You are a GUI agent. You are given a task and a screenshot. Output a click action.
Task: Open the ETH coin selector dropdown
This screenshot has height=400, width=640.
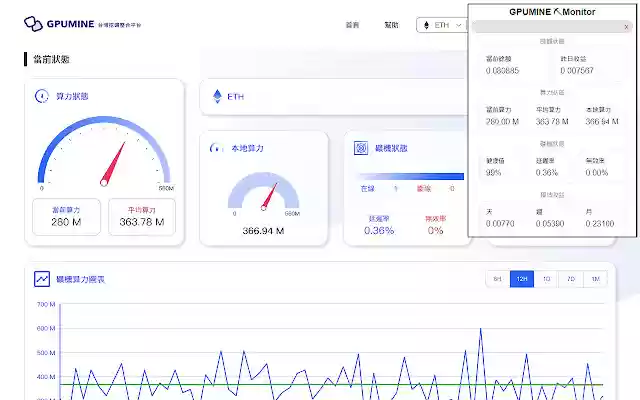click(442, 25)
